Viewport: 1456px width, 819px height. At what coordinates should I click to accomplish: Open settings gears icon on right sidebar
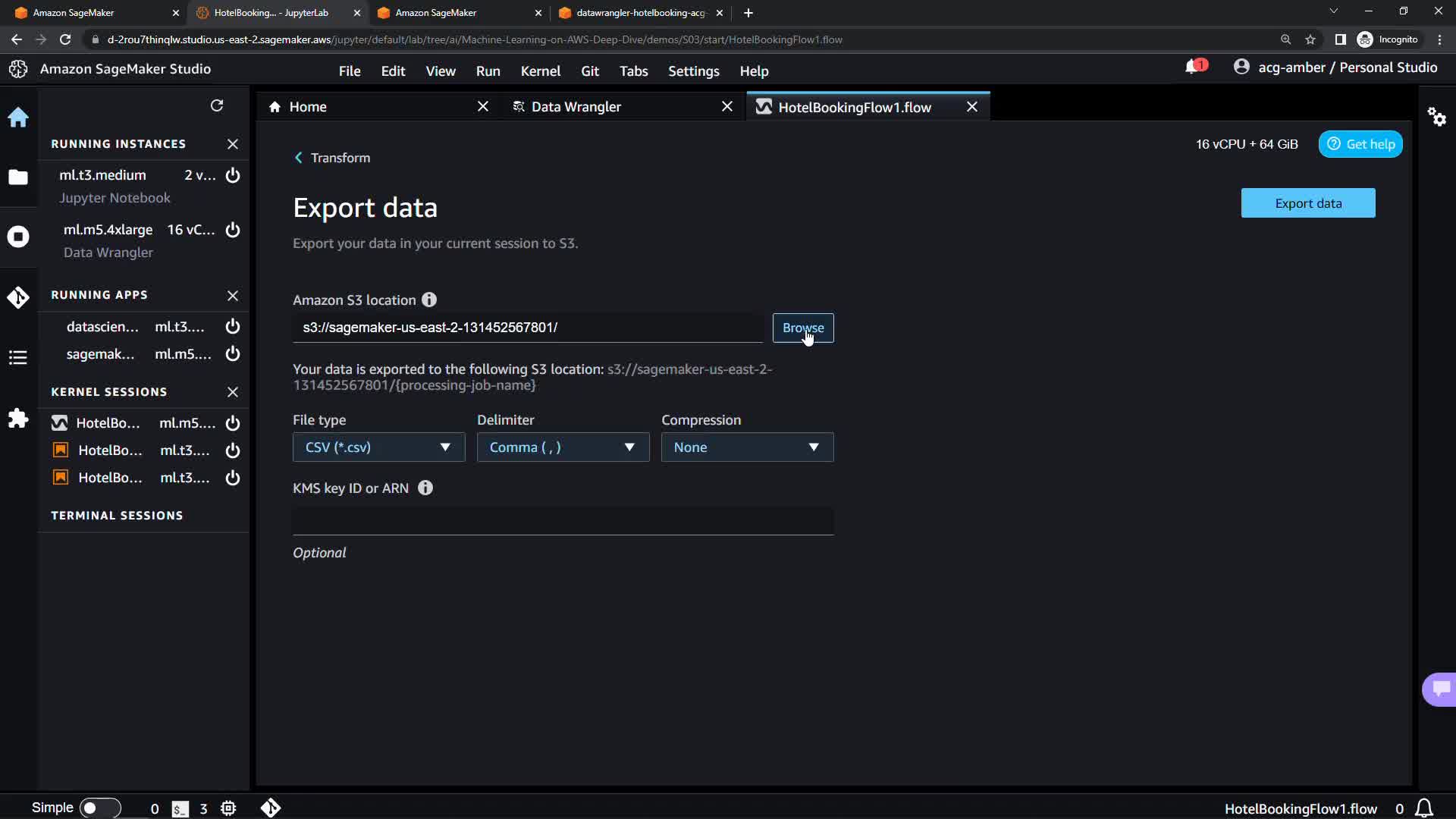1436,117
